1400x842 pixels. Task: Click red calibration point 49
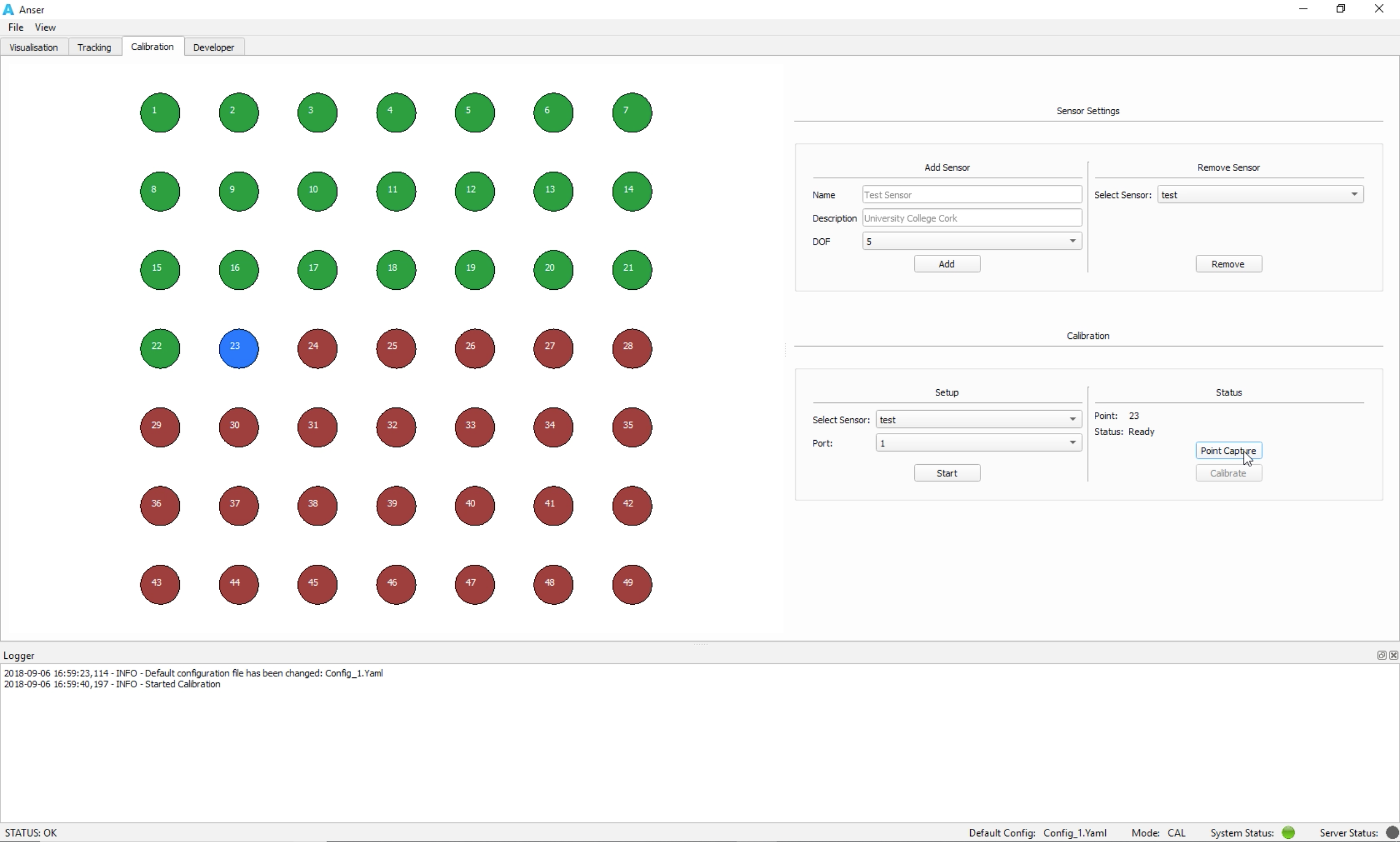coord(631,584)
